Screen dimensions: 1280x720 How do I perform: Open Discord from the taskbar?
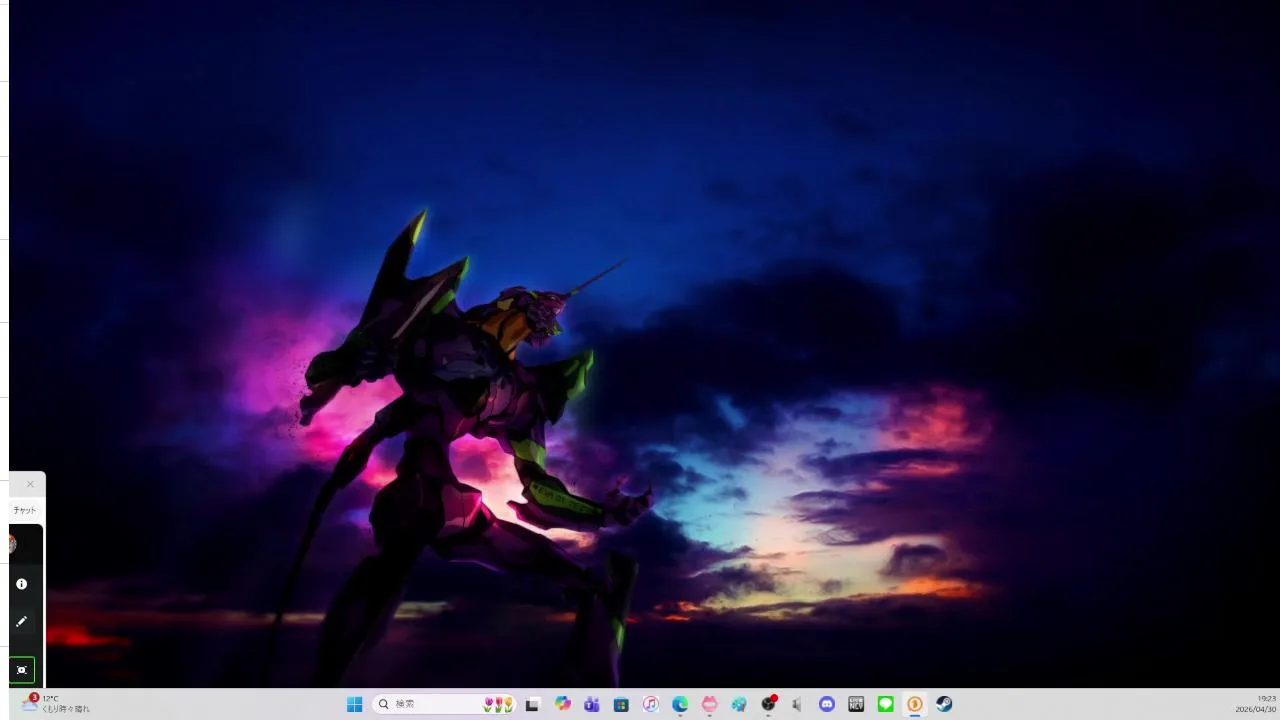(x=827, y=704)
